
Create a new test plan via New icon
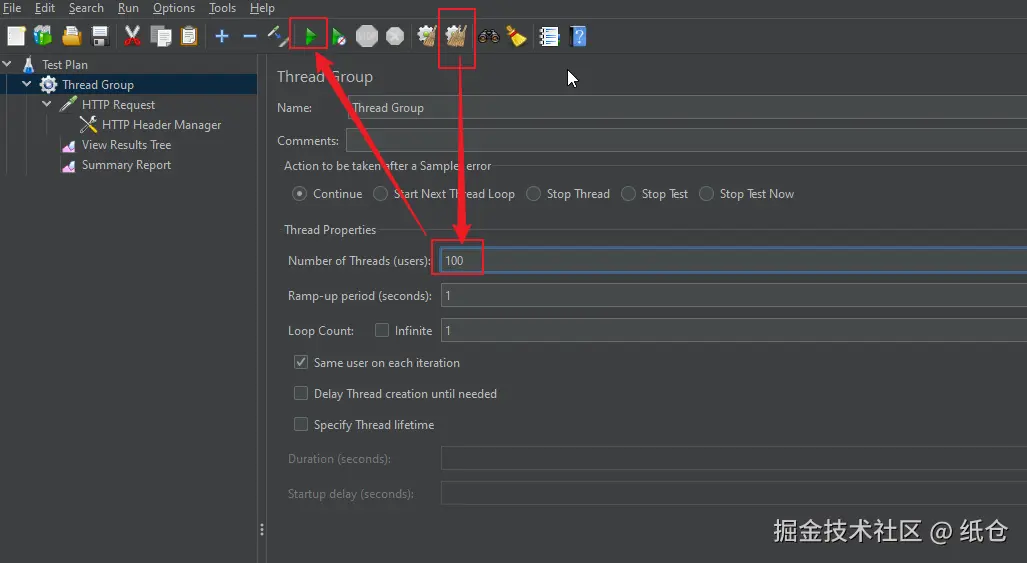click(x=16, y=36)
